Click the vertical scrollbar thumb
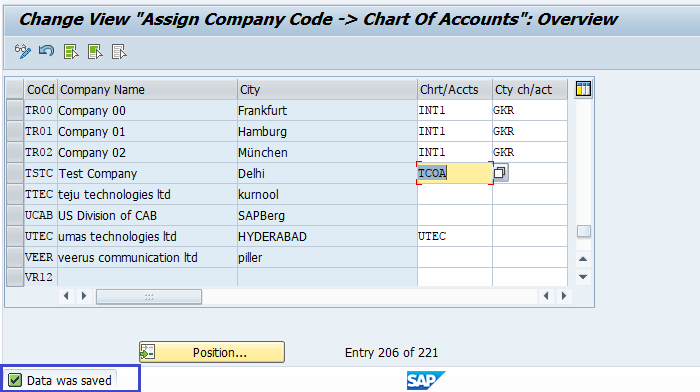The height and width of the screenshot is (392, 700). [x=583, y=231]
